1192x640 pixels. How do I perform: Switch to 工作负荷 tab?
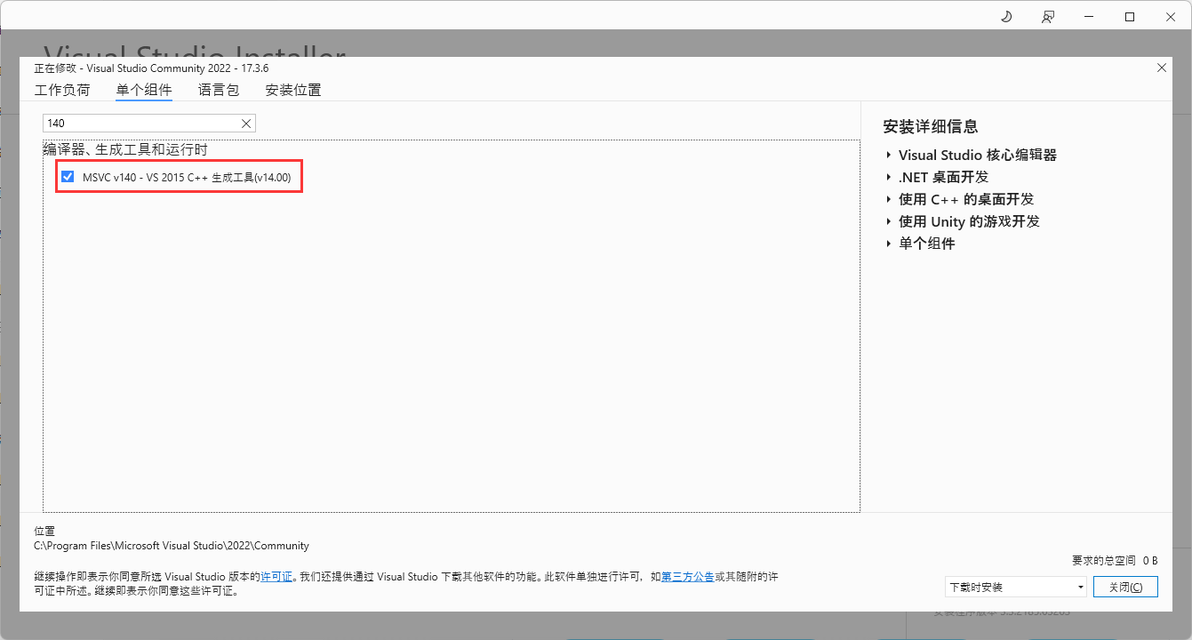tap(62, 90)
